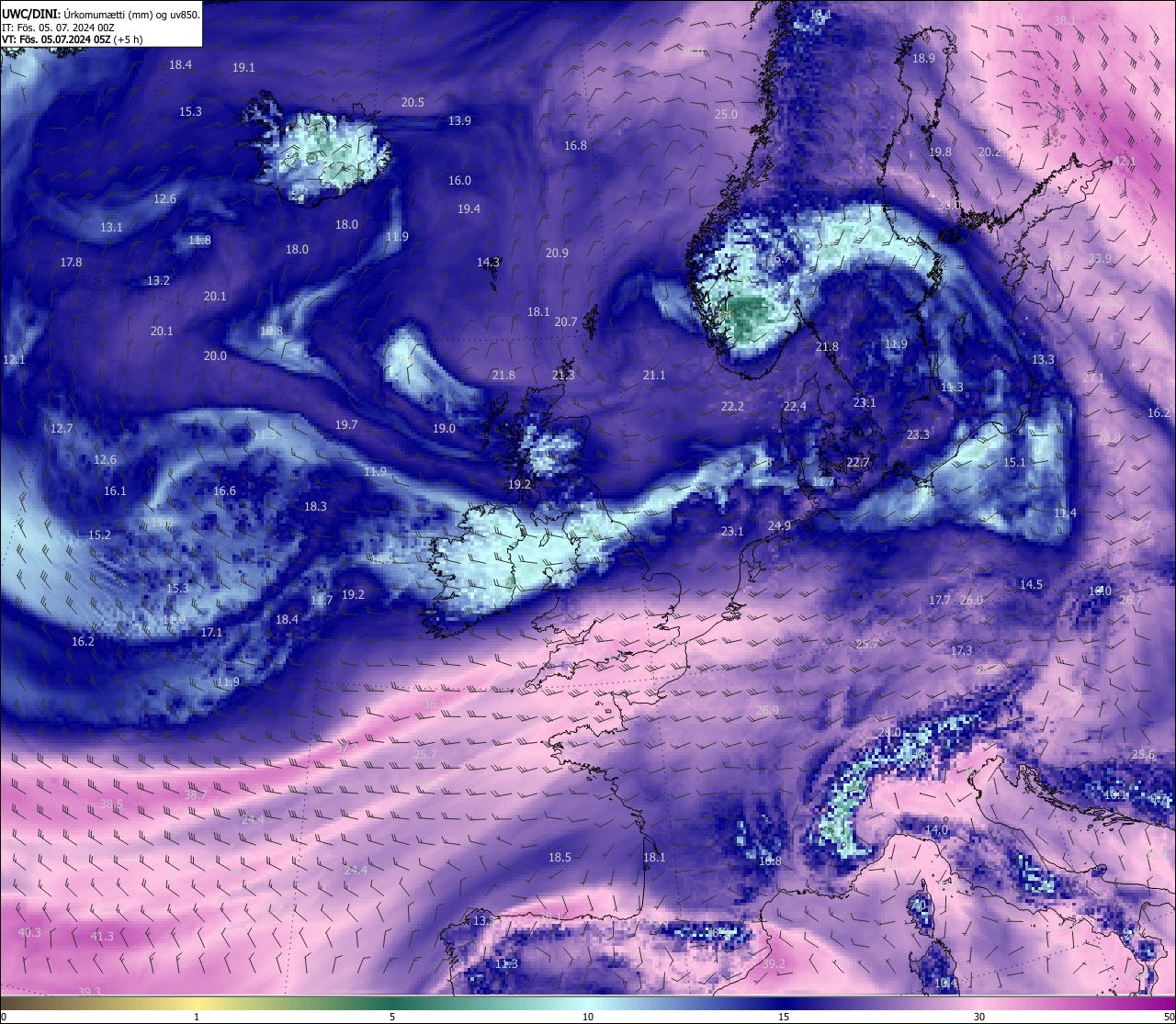
Task: Click the map value 37.7
Action: point(346,748)
